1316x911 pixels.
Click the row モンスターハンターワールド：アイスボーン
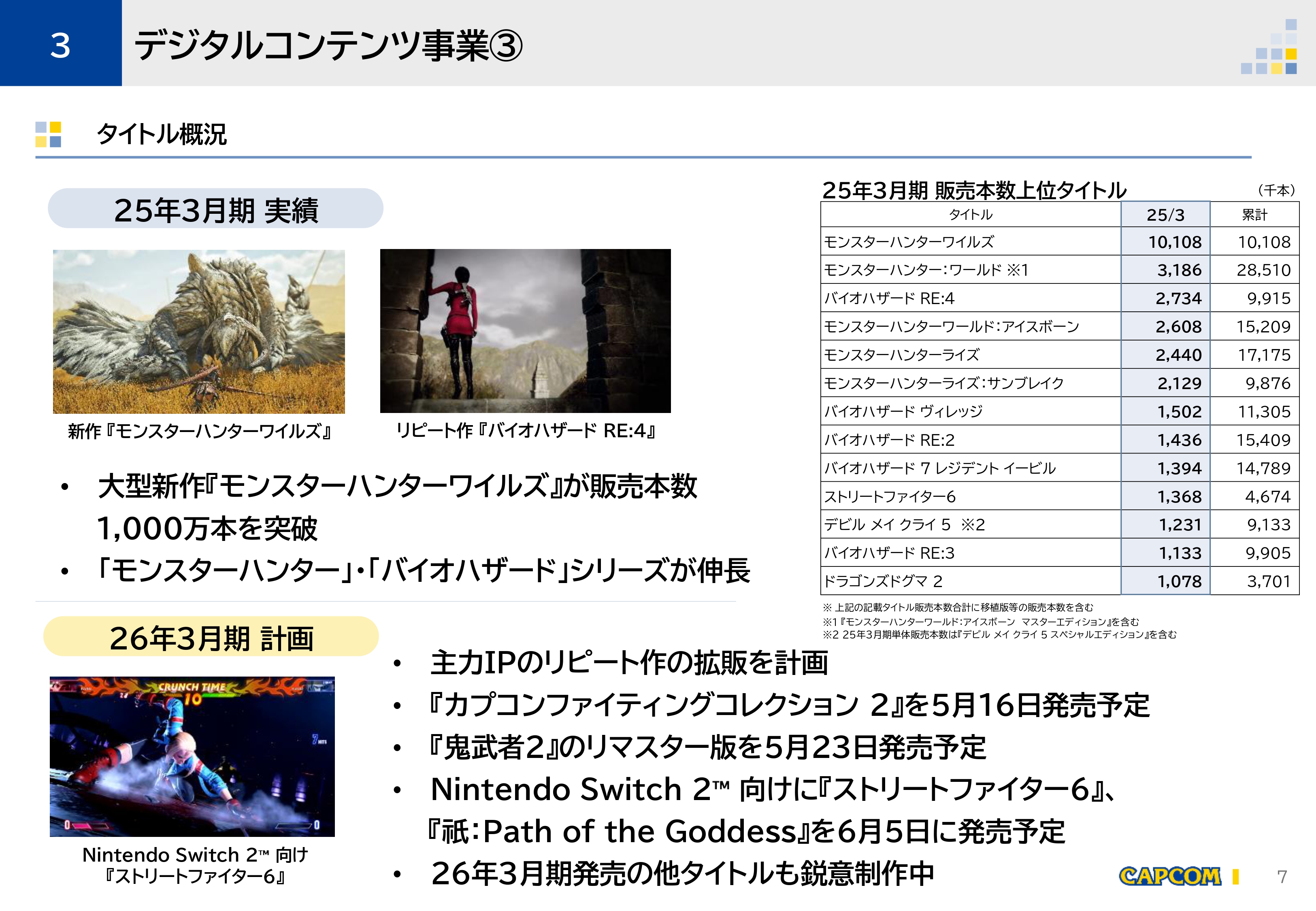coord(1060,326)
